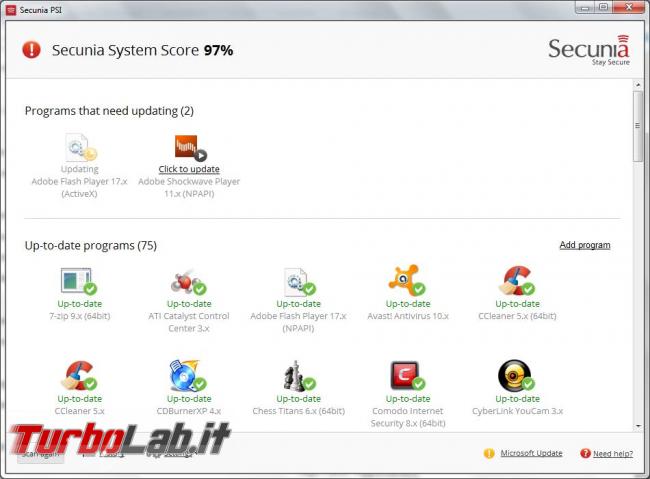Click the yellow warning icon beside Microsoft Update
Image resolution: width=650 pixels, height=479 pixels.
tap(489, 453)
